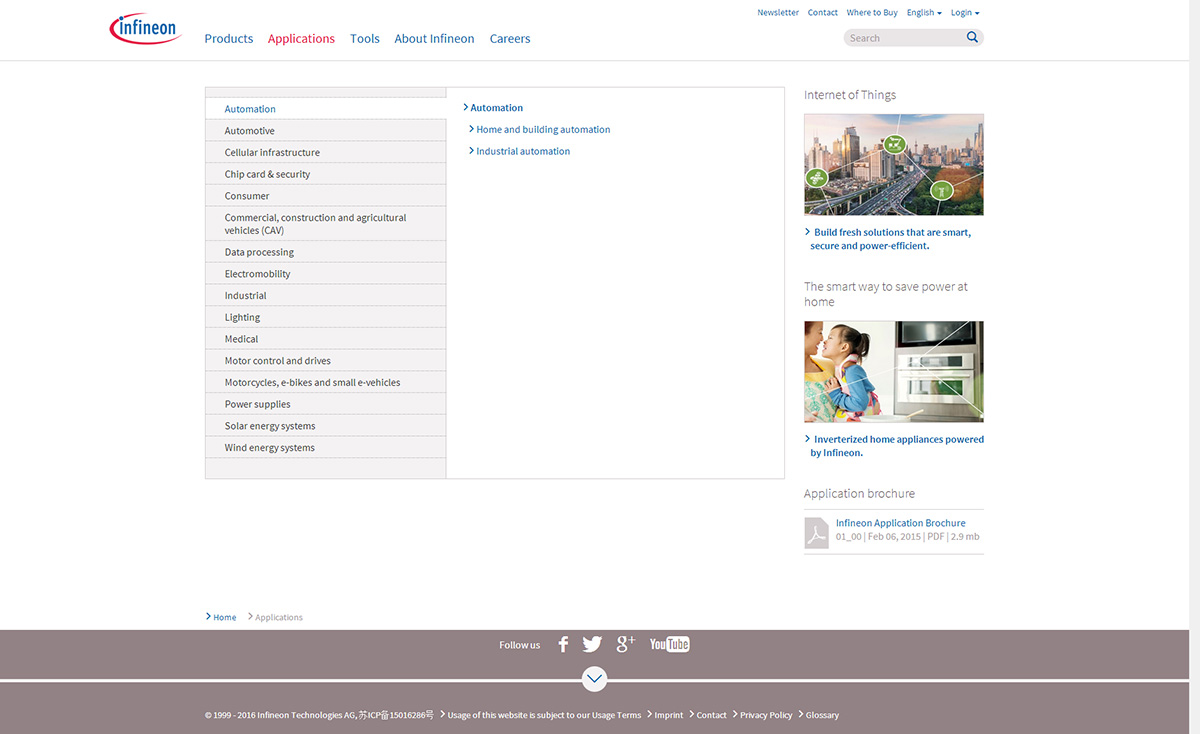Click the Infineon logo
This screenshot has height=734, width=1200.
[x=145, y=29]
